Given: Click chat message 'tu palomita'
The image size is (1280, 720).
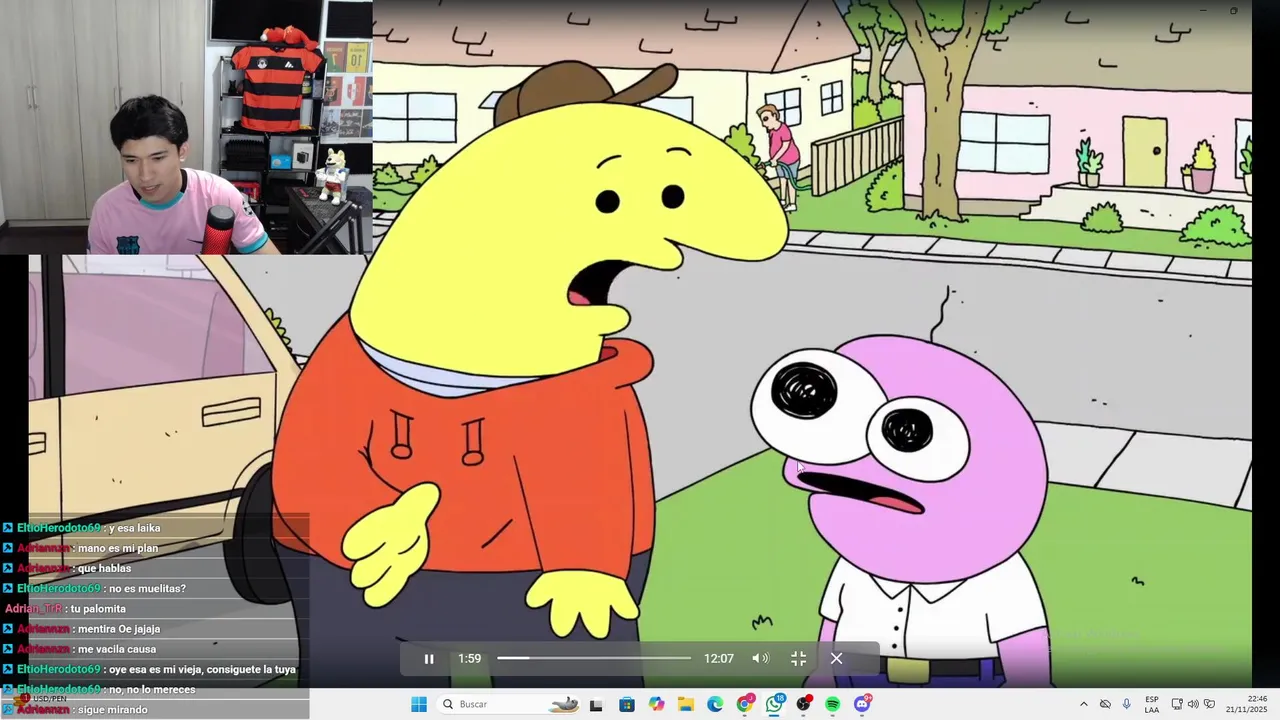Looking at the screenshot, I should click(98, 609).
